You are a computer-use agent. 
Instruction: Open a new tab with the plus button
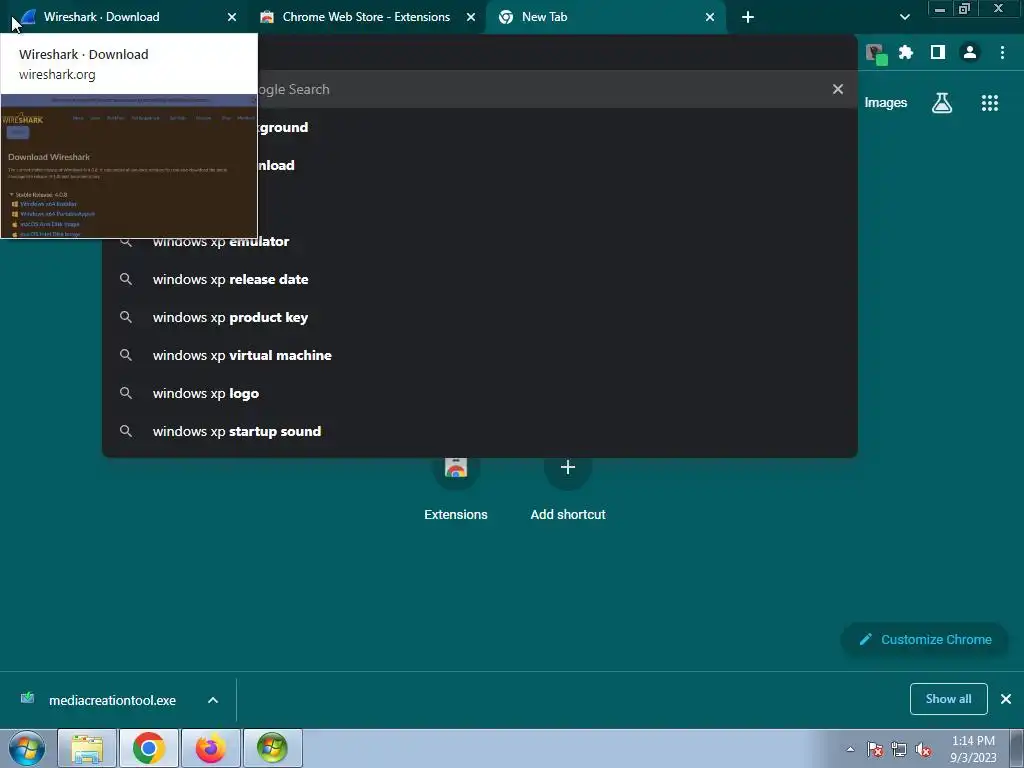pyautogui.click(x=748, y=17)
